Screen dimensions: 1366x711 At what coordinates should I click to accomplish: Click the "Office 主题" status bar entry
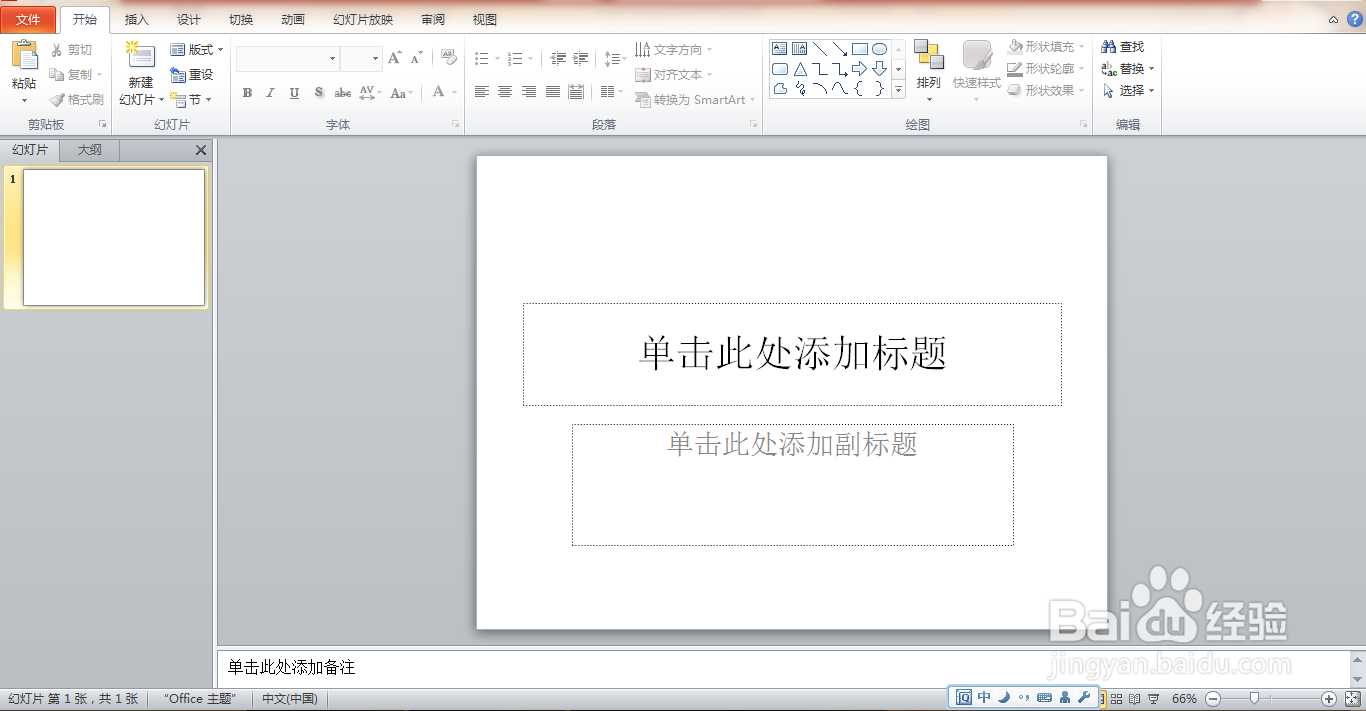pyautogui.click(x=200, y=699)
